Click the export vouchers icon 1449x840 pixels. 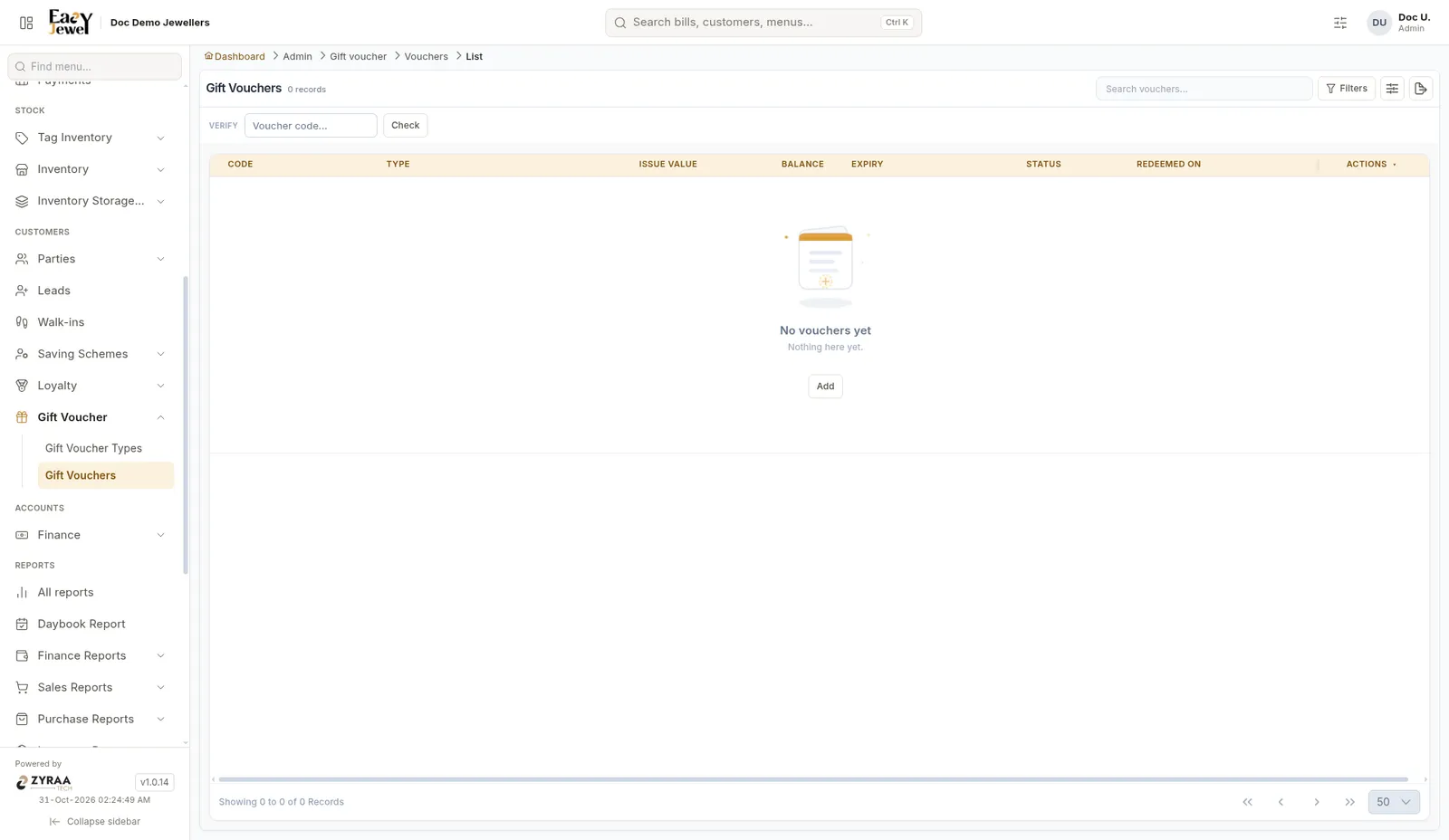tap(1421, 89)
